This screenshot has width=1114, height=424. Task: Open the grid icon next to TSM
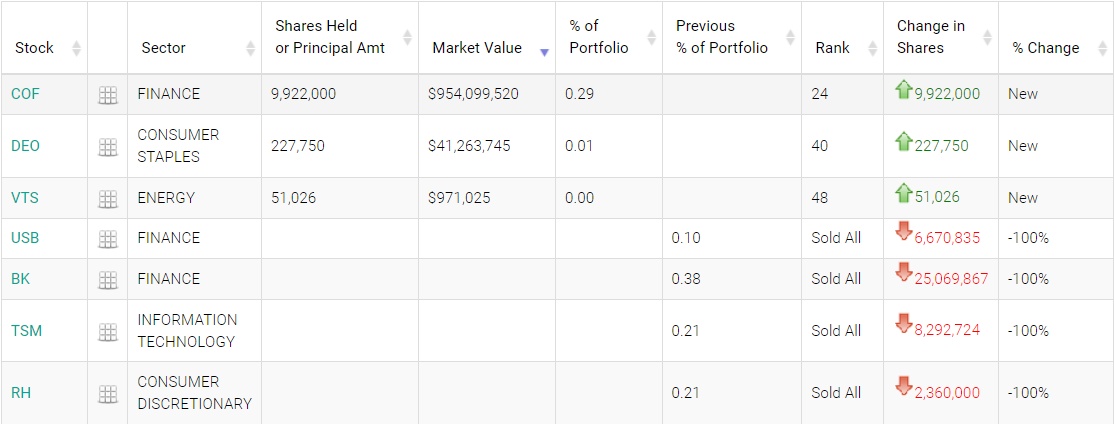(107, 332)
